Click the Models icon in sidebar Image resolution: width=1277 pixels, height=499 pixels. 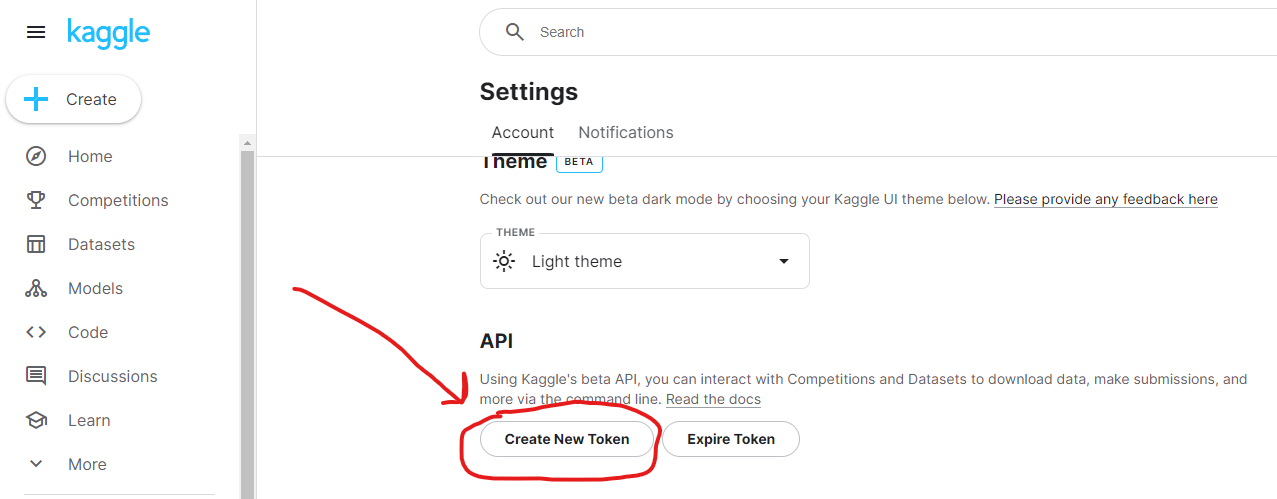pyautogui.click(x=36, y=288)
